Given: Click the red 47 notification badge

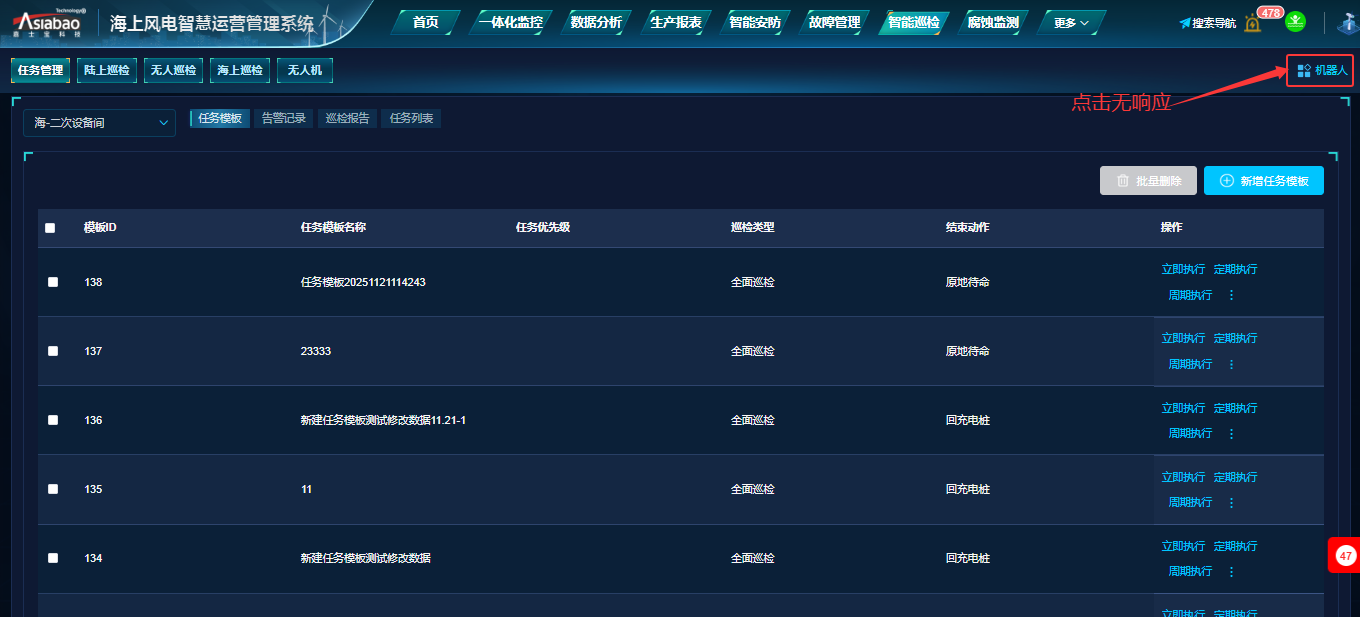Looking at the screenshot, I should click(x=1345, y=555).
